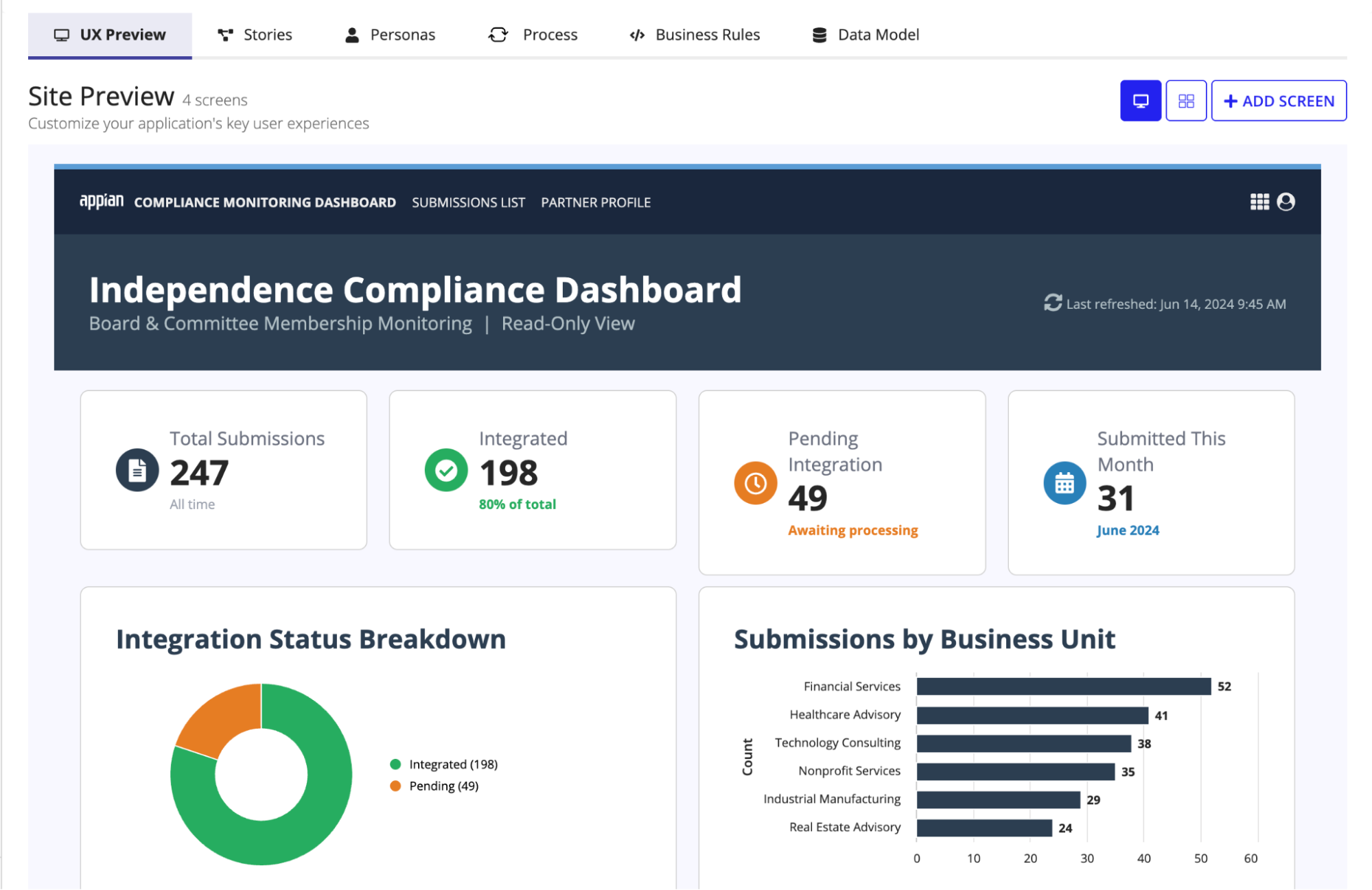
Task: Click the Stories tab icon
Action: [225, 35]
